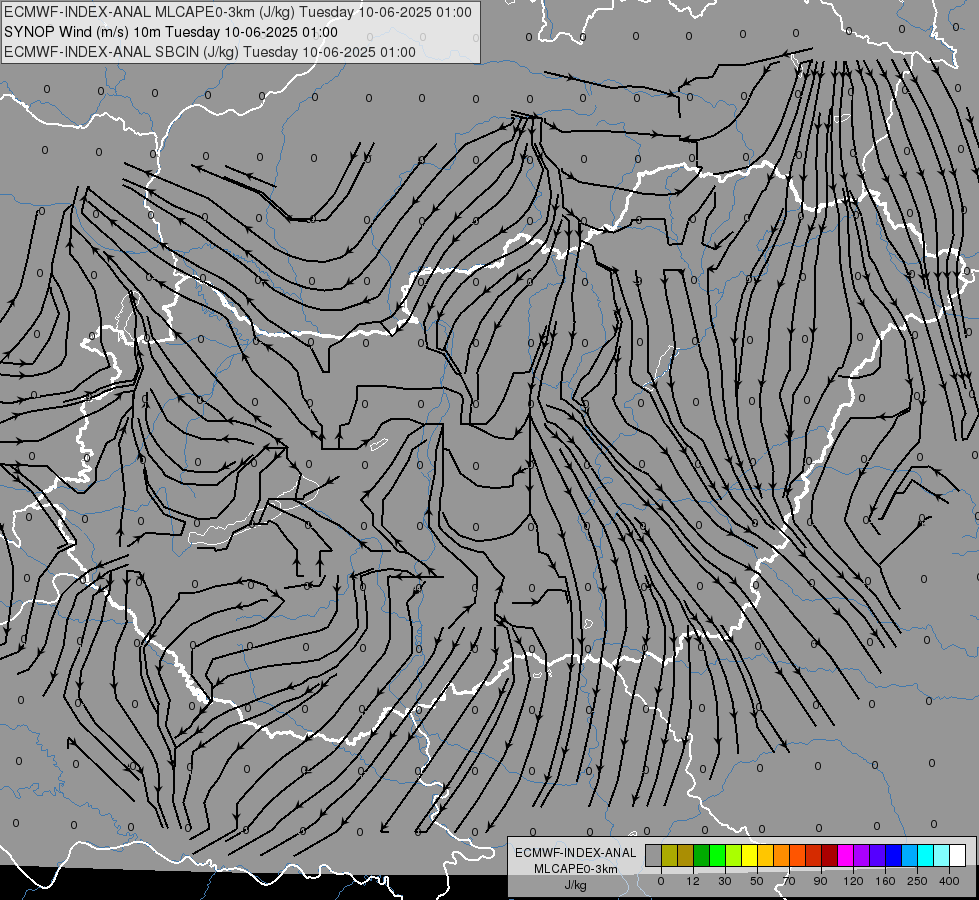Image resolution: width=979 pixels, height=900 pixels.
Task: Click the legend value '120'
Action: [854, 881]
